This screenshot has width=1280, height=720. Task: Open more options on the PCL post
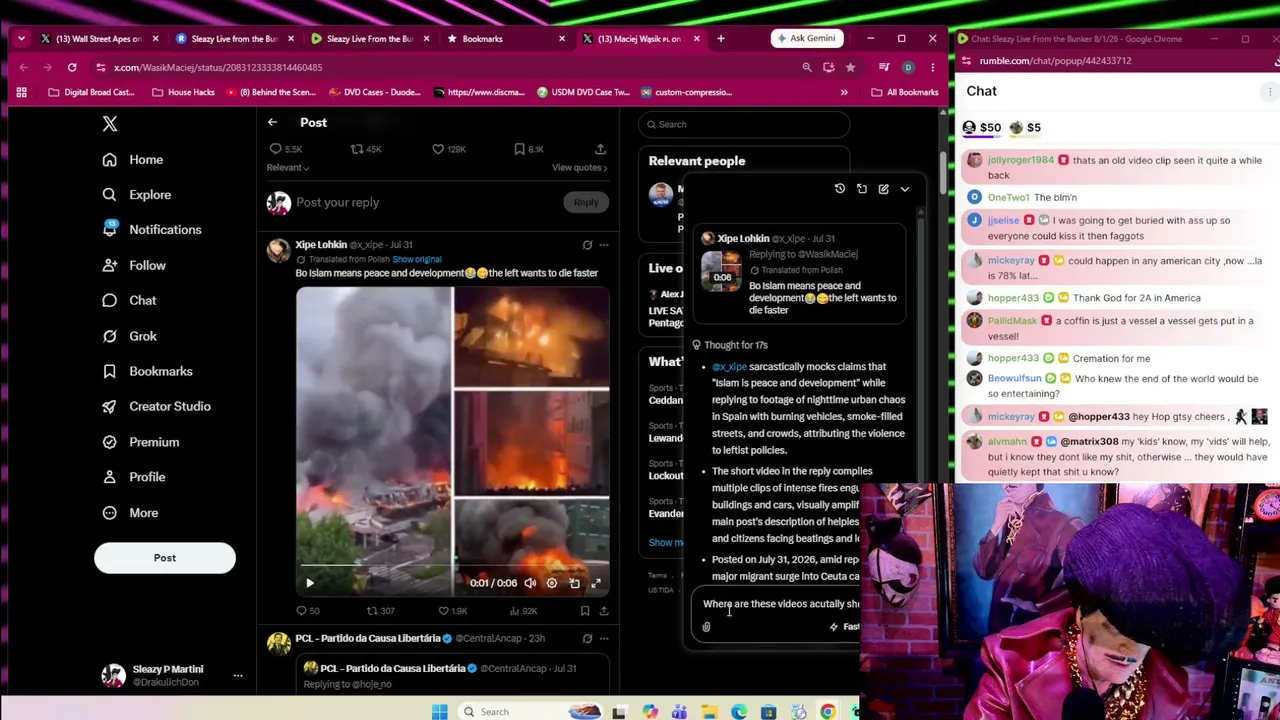pos(603,638)
